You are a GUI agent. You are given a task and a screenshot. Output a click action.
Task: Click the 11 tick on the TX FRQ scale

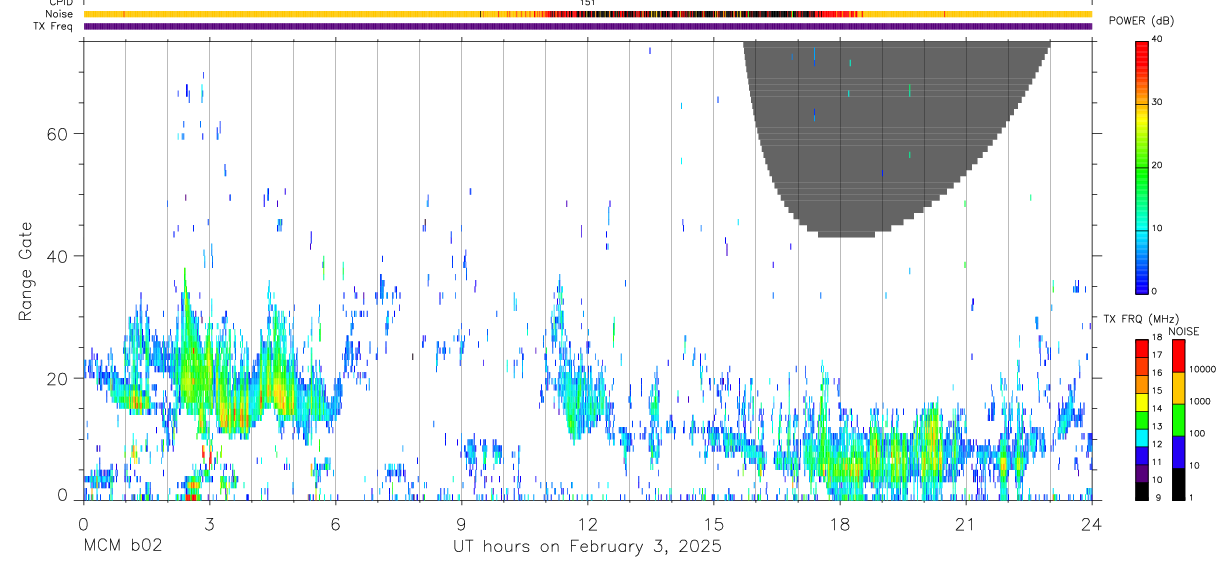point(1157,463)
